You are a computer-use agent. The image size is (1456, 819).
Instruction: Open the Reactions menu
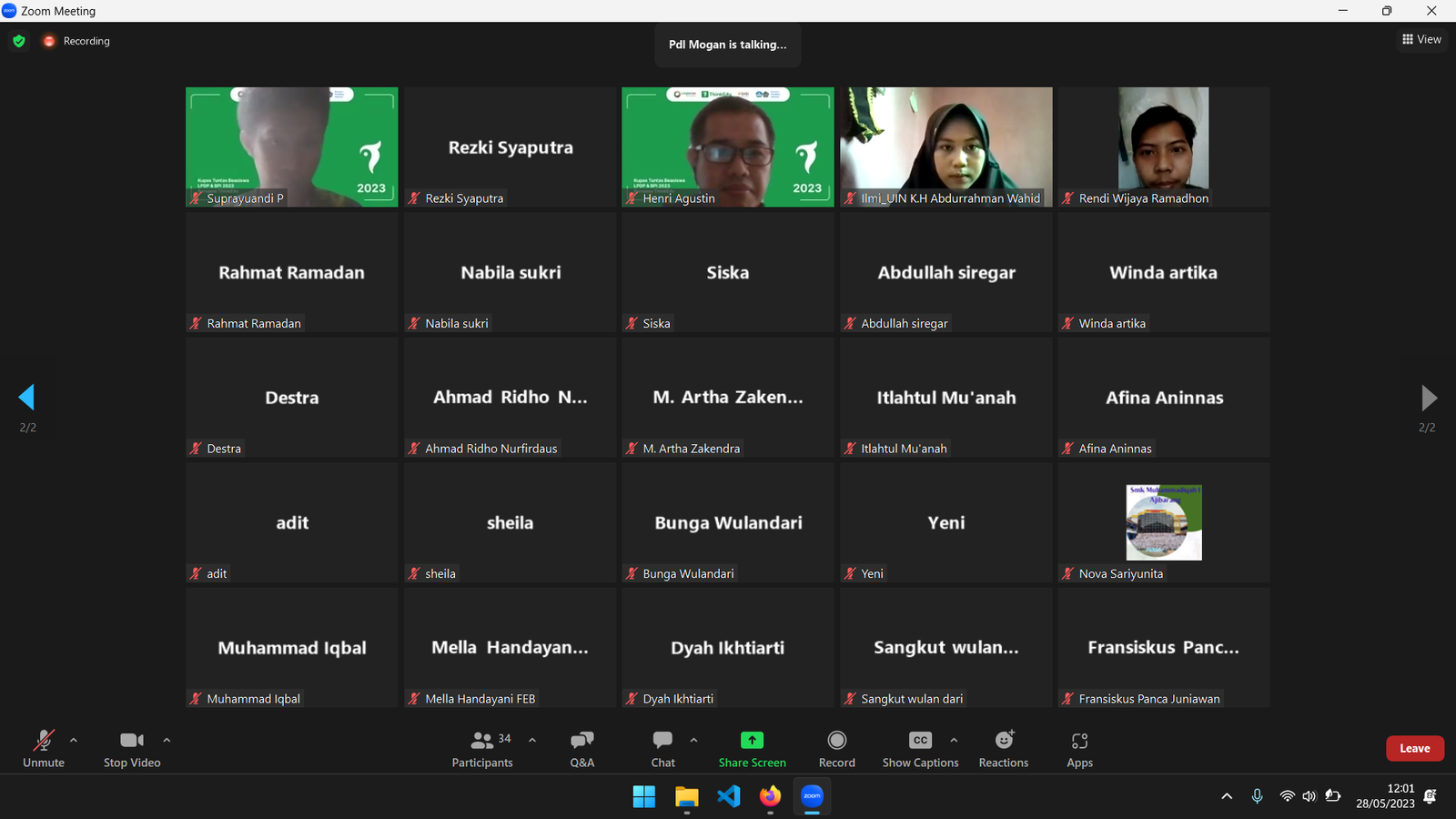click(1003, 749)
